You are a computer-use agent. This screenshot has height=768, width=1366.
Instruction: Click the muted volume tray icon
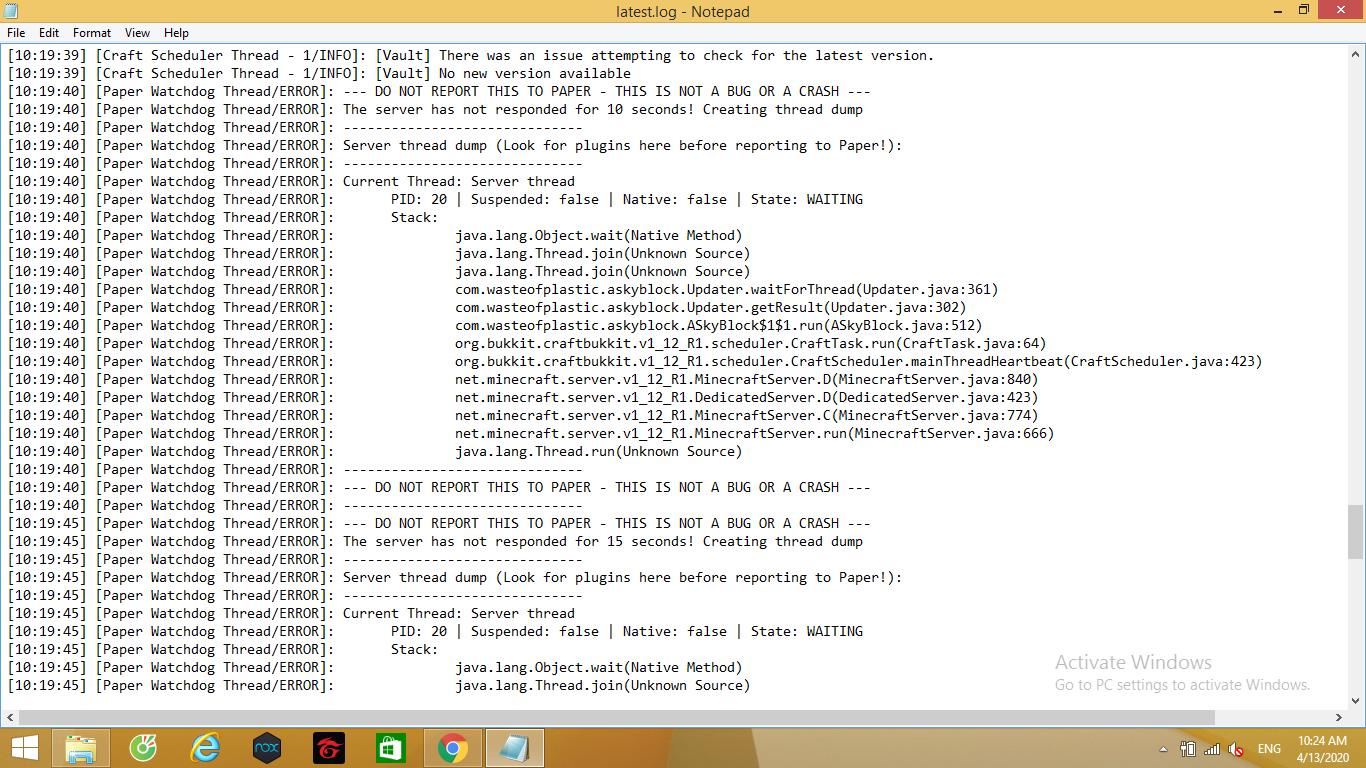pos(1236,749)
